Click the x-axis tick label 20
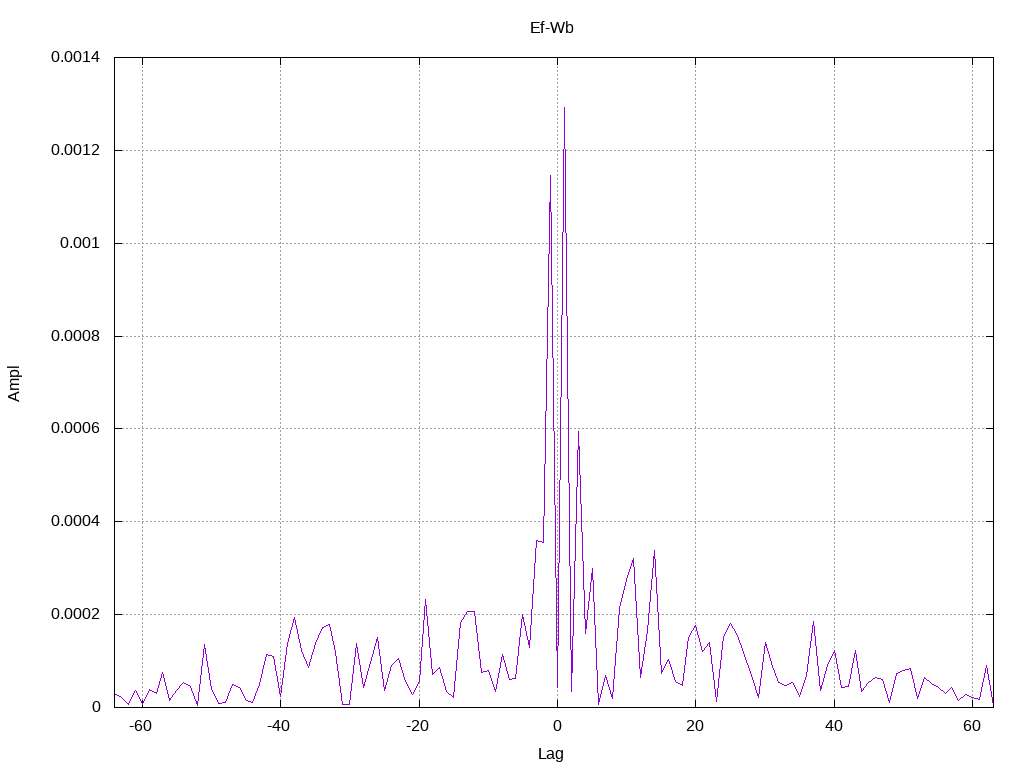The height and width of the screenshot is (768, 1024). coord(695,726)
